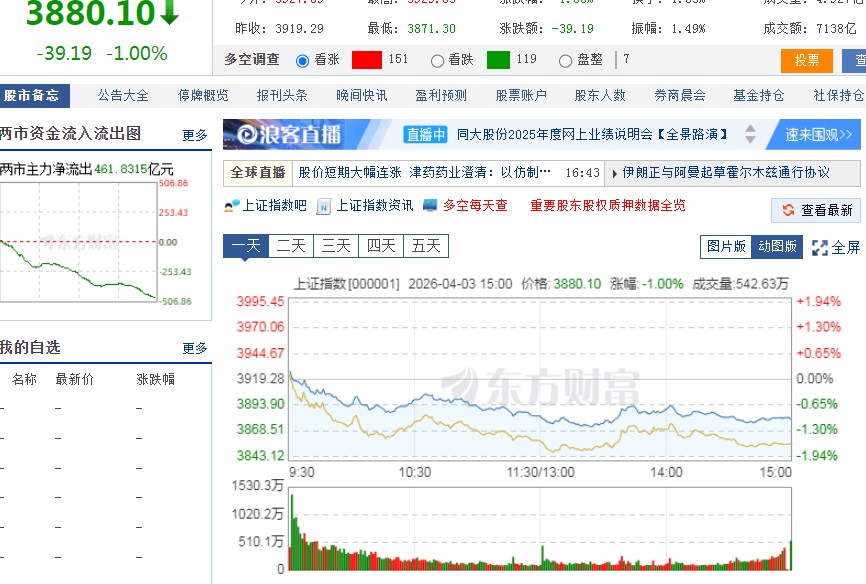
Task: Click the 浪客直播 broadcast logo icon
Action: [245, 134]
